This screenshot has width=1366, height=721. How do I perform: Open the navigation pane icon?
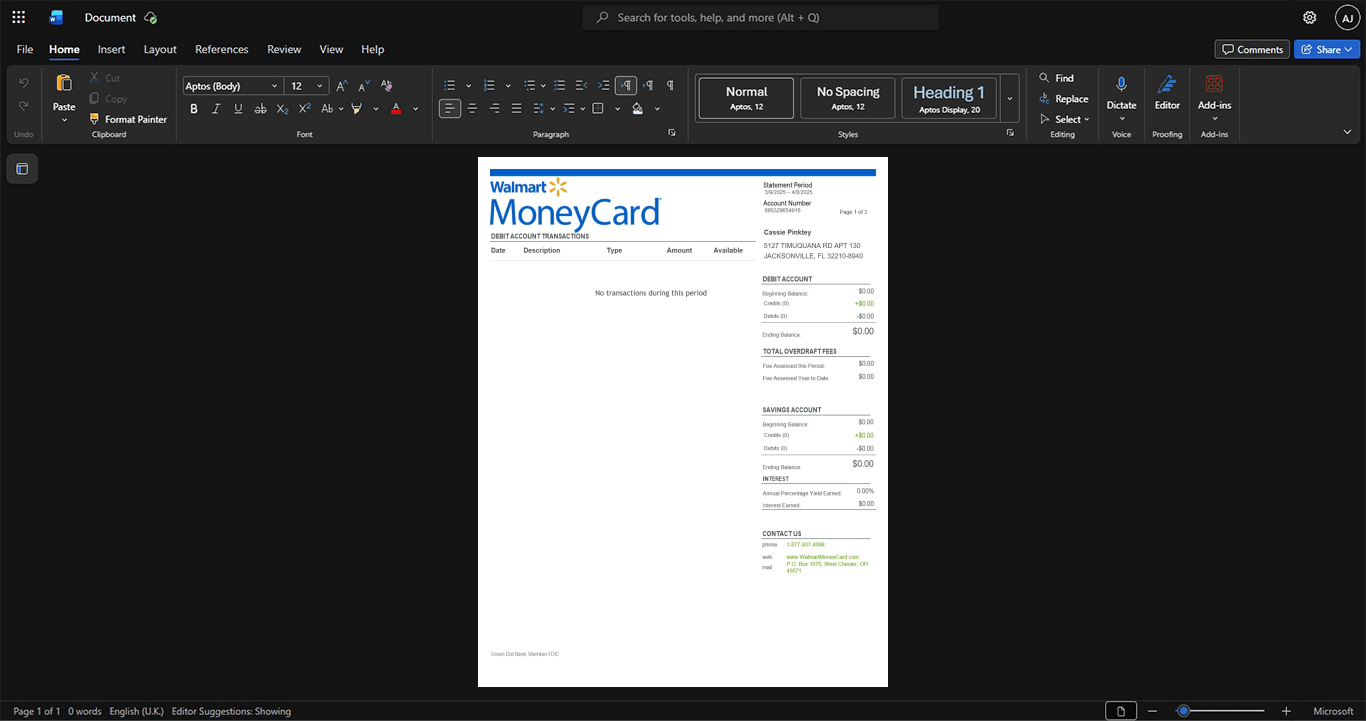click(x=22, y=169)
